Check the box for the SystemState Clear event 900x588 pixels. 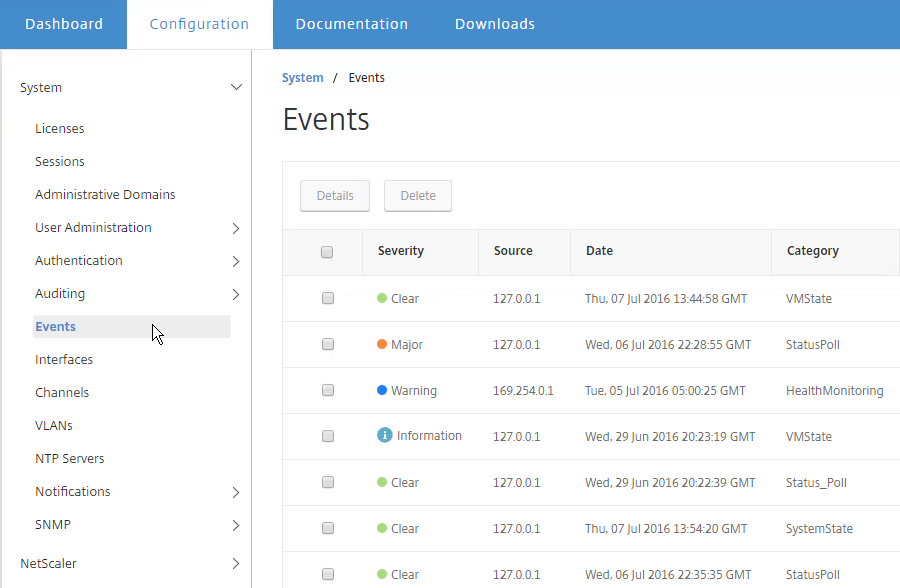coord(328,528)
